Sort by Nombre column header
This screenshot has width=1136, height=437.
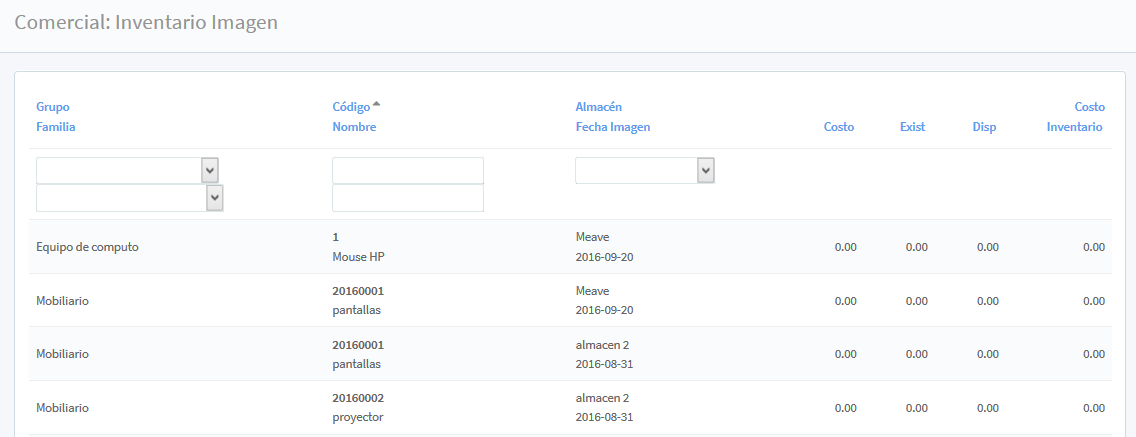tap(354, 127)
